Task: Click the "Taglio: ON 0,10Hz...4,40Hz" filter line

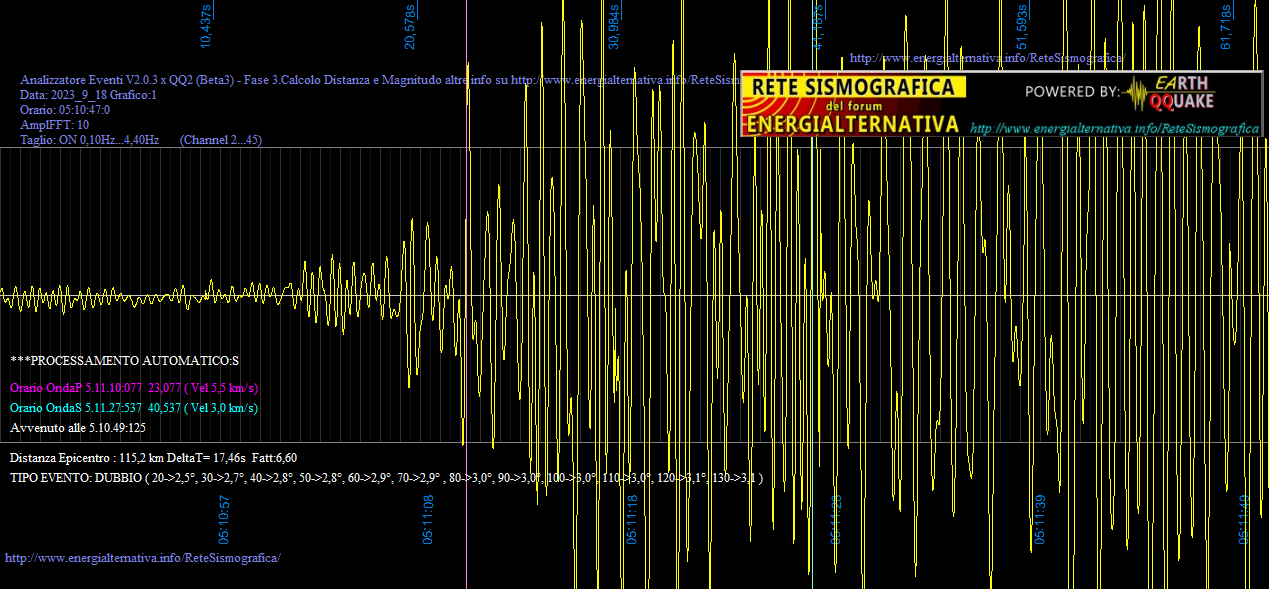Action: [90, 140]
